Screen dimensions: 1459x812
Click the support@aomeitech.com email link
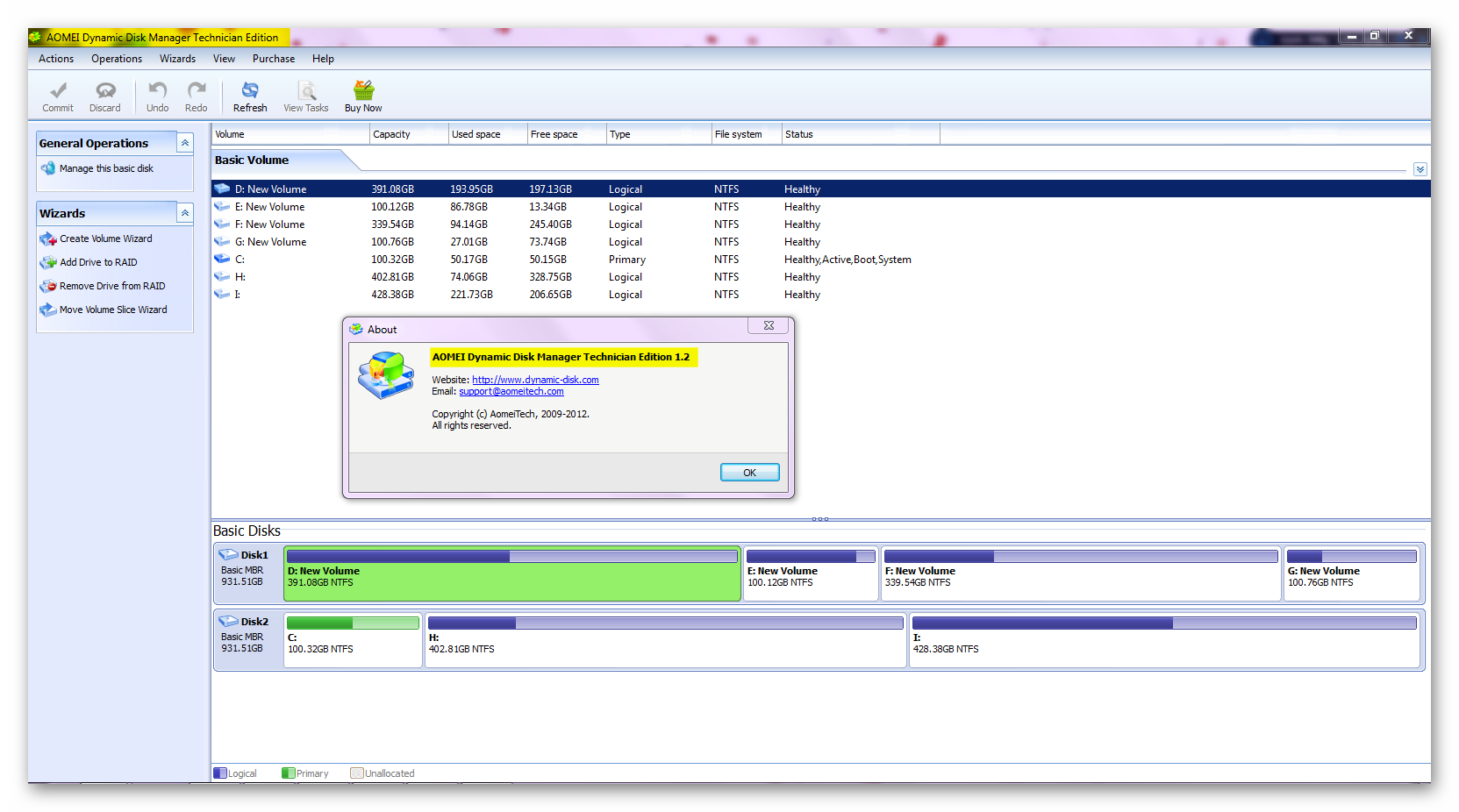point(511,391)
